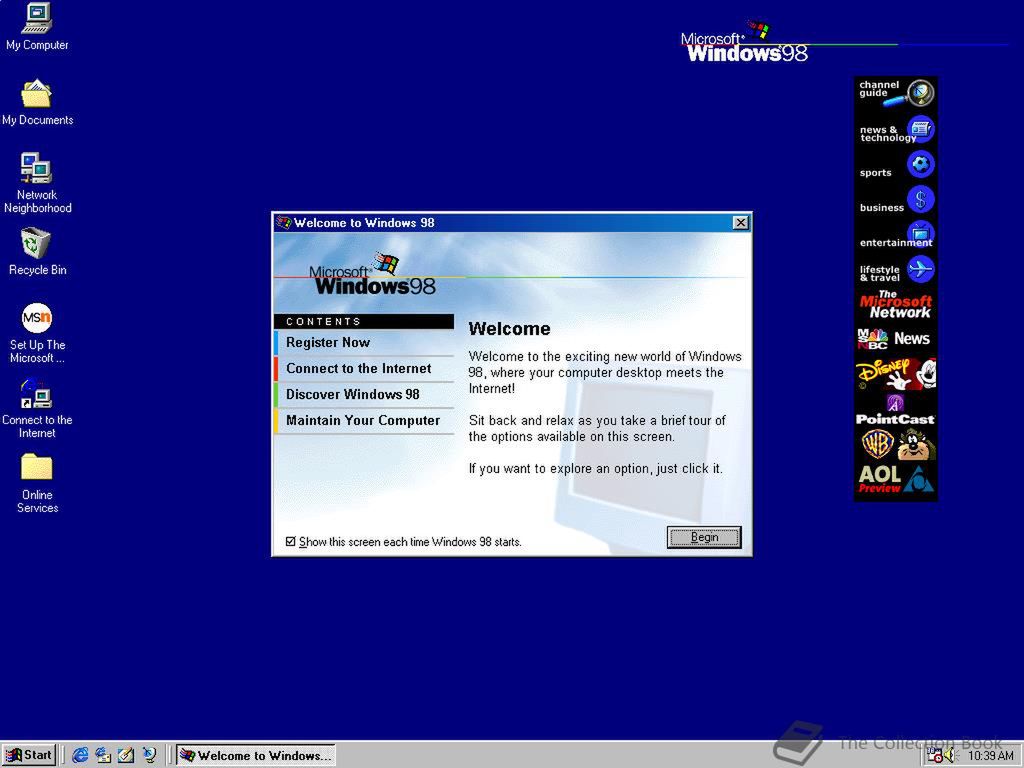
Task: Click the View Channels Quick Launch icon
Action: (148, 755)
